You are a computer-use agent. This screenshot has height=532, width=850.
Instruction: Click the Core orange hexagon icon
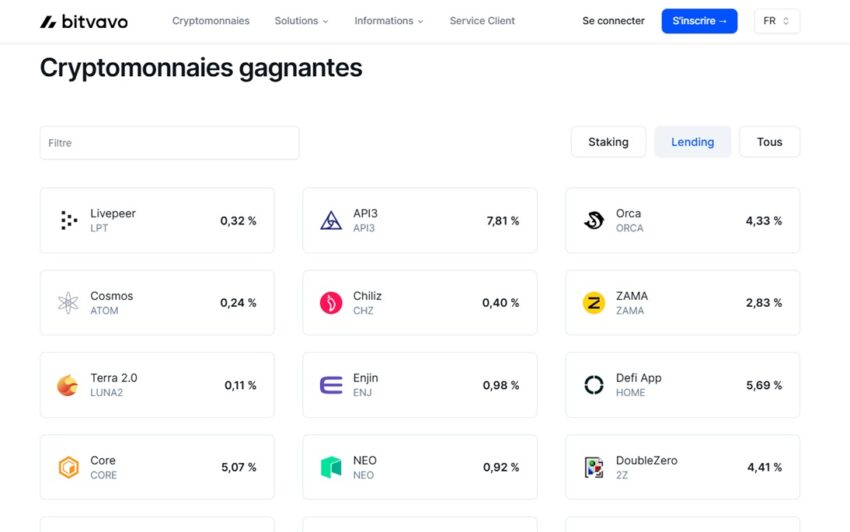pyautogui.click(x=68, y=467)
